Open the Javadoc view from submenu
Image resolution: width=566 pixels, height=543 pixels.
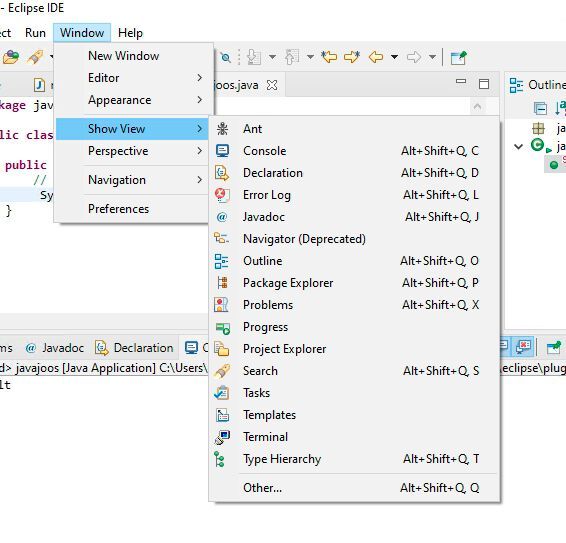click(354, 217)
